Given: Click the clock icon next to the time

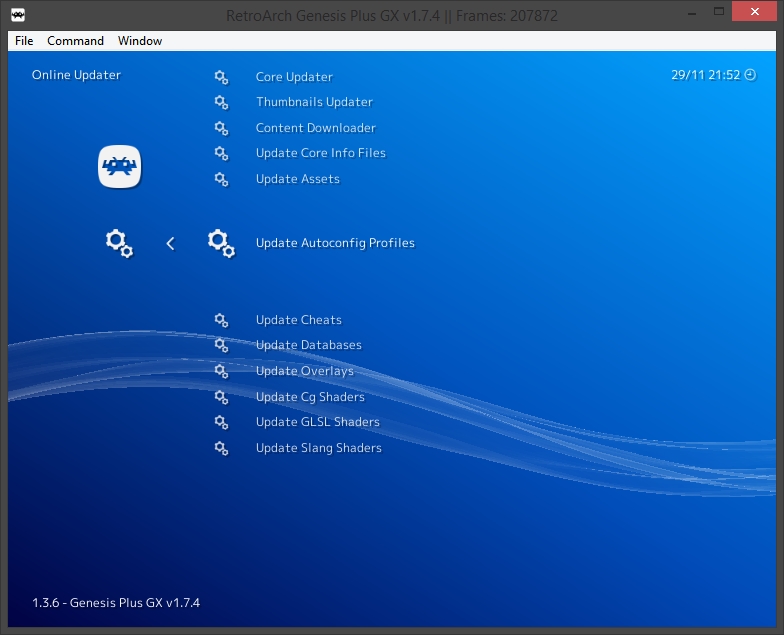Looking at the screenshot, I should 750,75.
